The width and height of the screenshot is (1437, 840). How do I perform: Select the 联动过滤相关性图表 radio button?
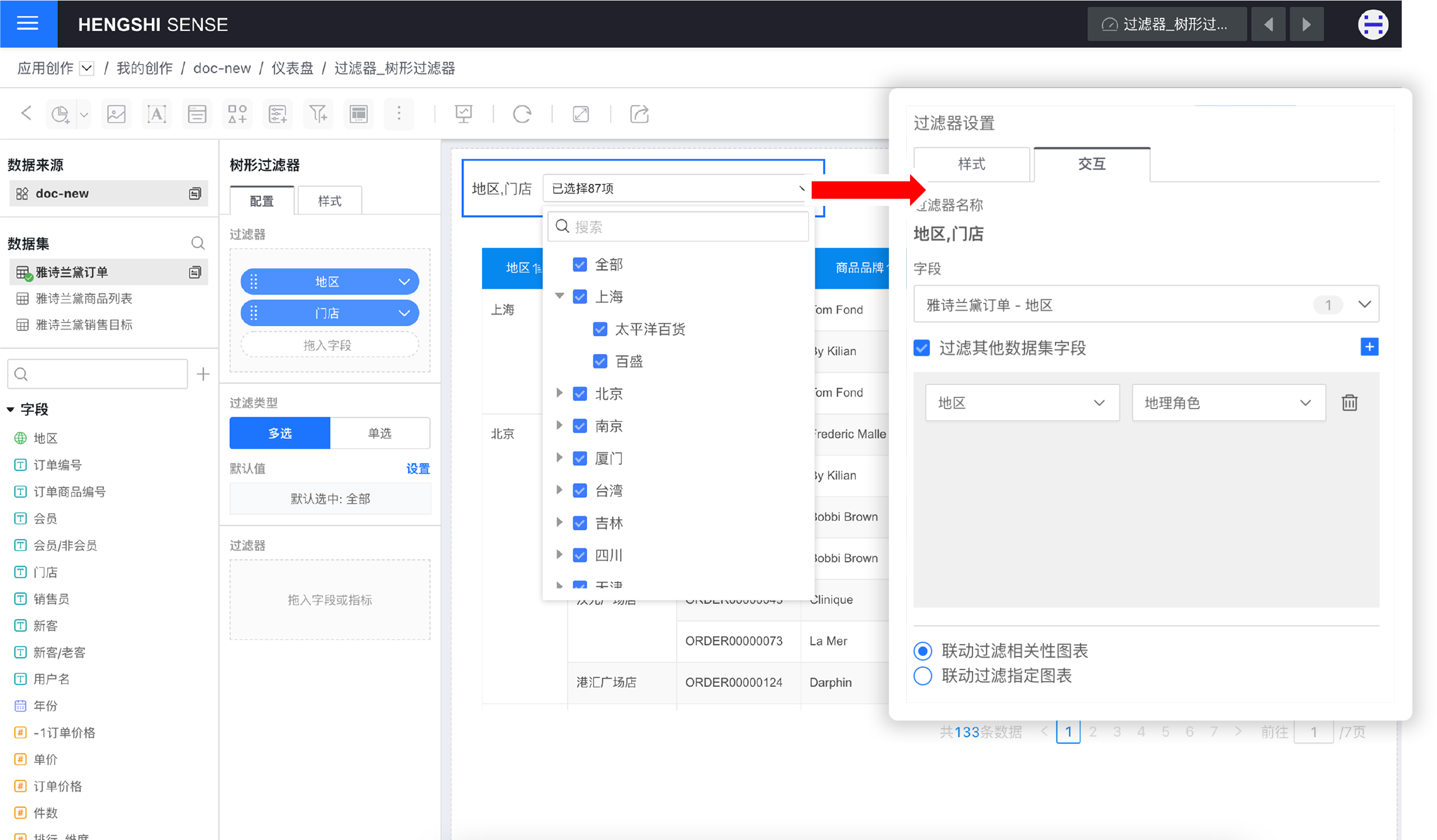click(x=922, y=651)
